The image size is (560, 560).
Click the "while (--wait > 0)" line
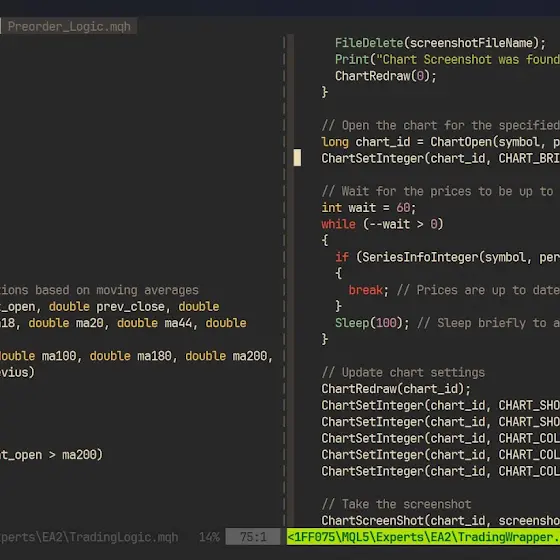(382, 224)
